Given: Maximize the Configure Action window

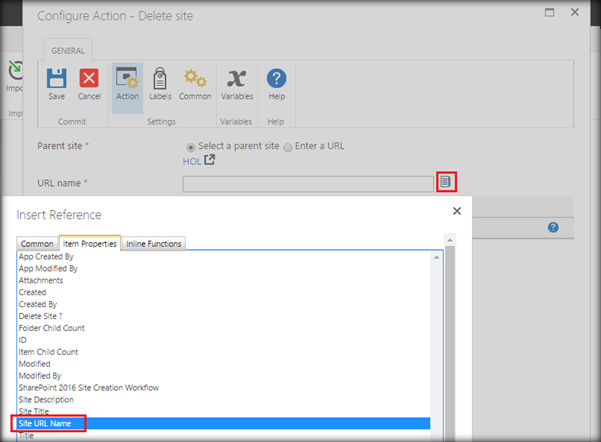Looking at the screenshot, I should coord(549,12).
